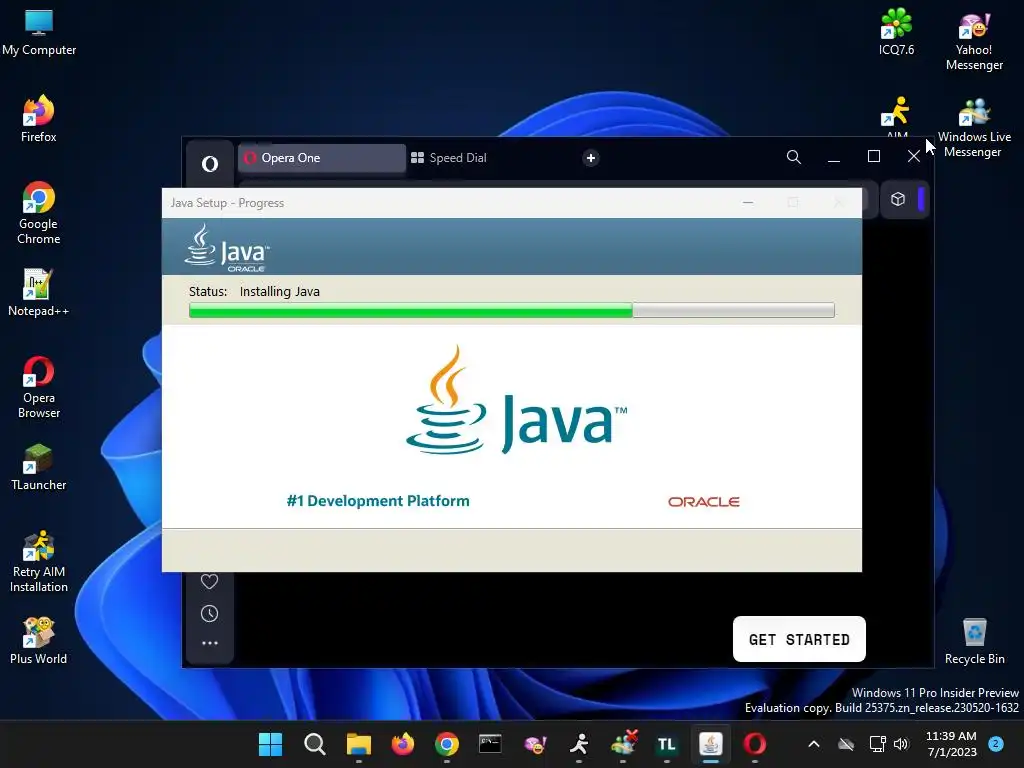Maximize the Opera browser window
The height and width of the screenshot is (768, 1024).
click(x=873, y=157)
